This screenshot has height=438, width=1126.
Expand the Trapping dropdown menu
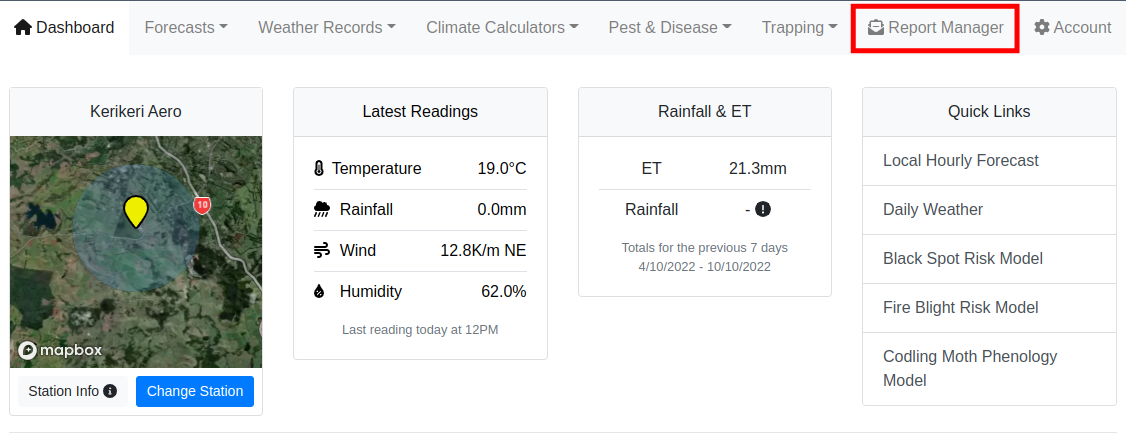coord(799,27)
